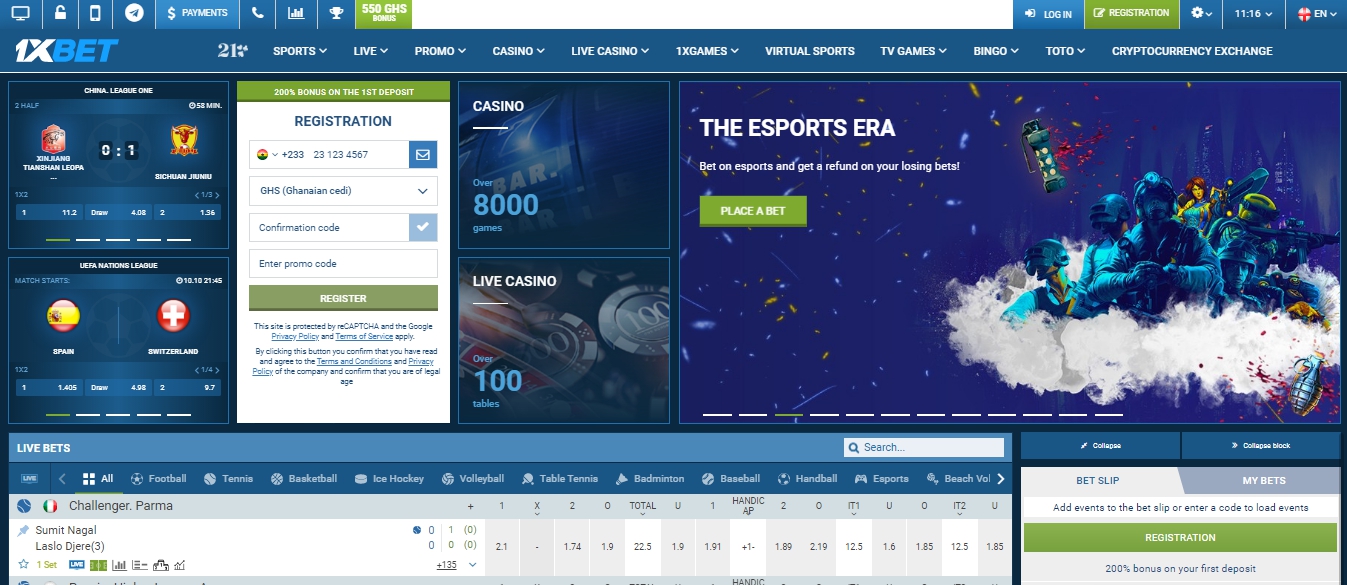Open the TV GAMES menu
The width and height of the screenshot is (1347, 585).
coord(914,51)
